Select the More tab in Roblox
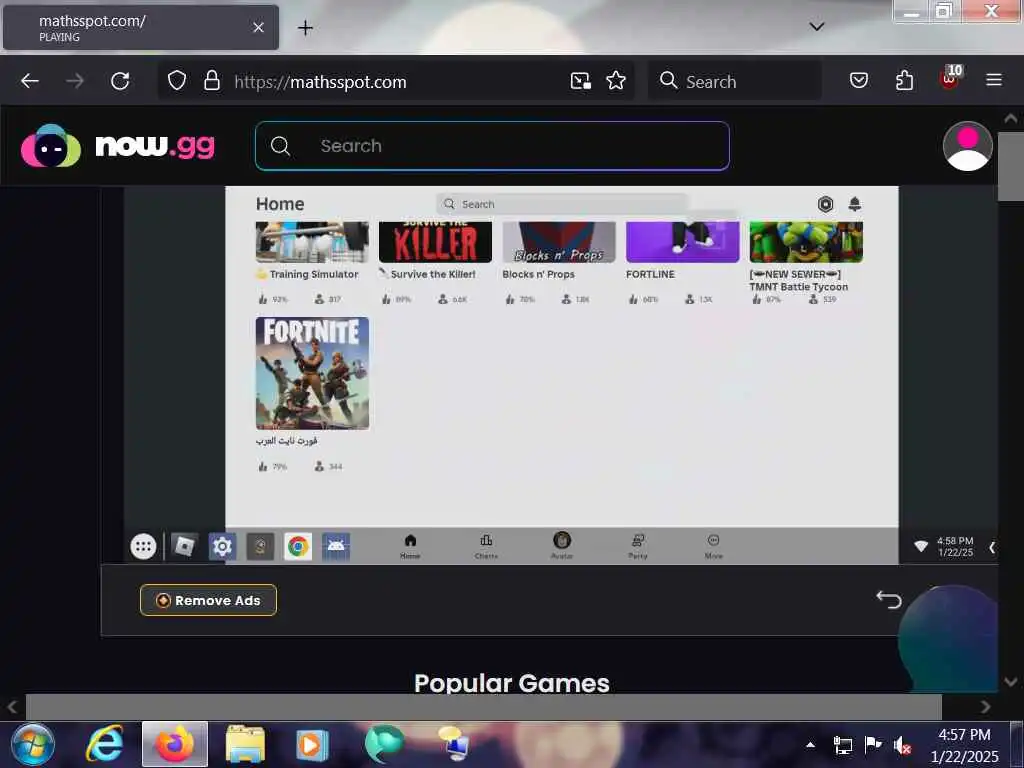This screenshot has height=768, width=1024. tap(714, 546)
